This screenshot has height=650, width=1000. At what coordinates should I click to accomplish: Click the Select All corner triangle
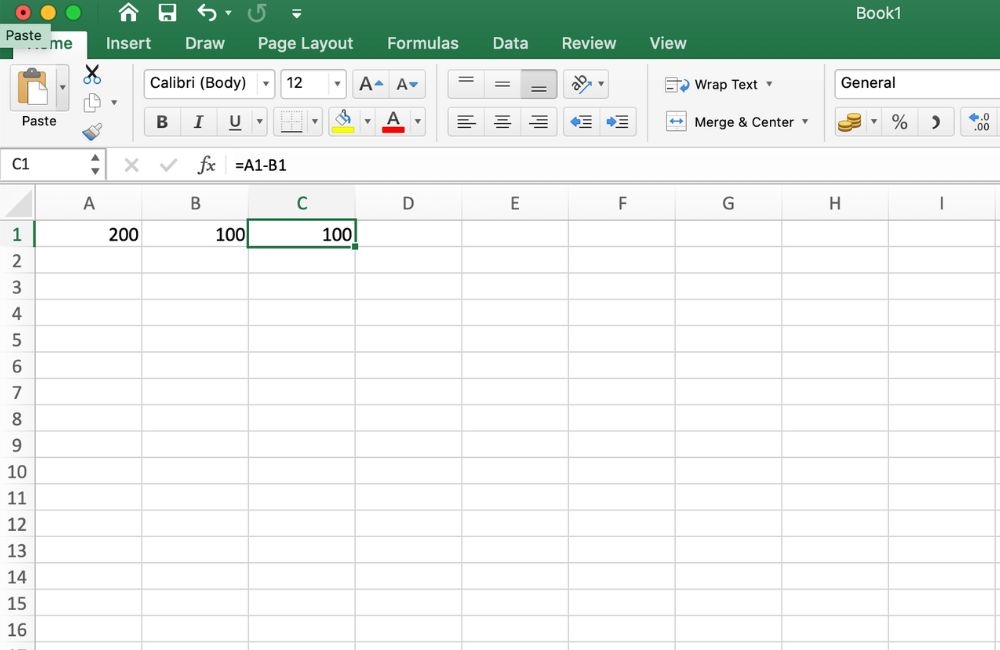pos(18,203)
